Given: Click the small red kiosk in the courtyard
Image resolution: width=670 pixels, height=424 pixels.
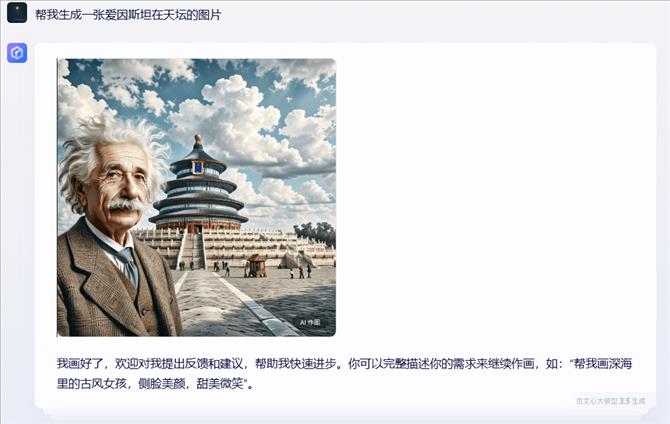Looking at the screenshot, I should point(257,266).
